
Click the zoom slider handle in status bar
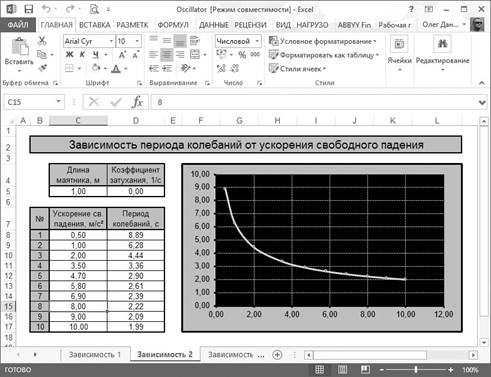click(x=416, y=369)
